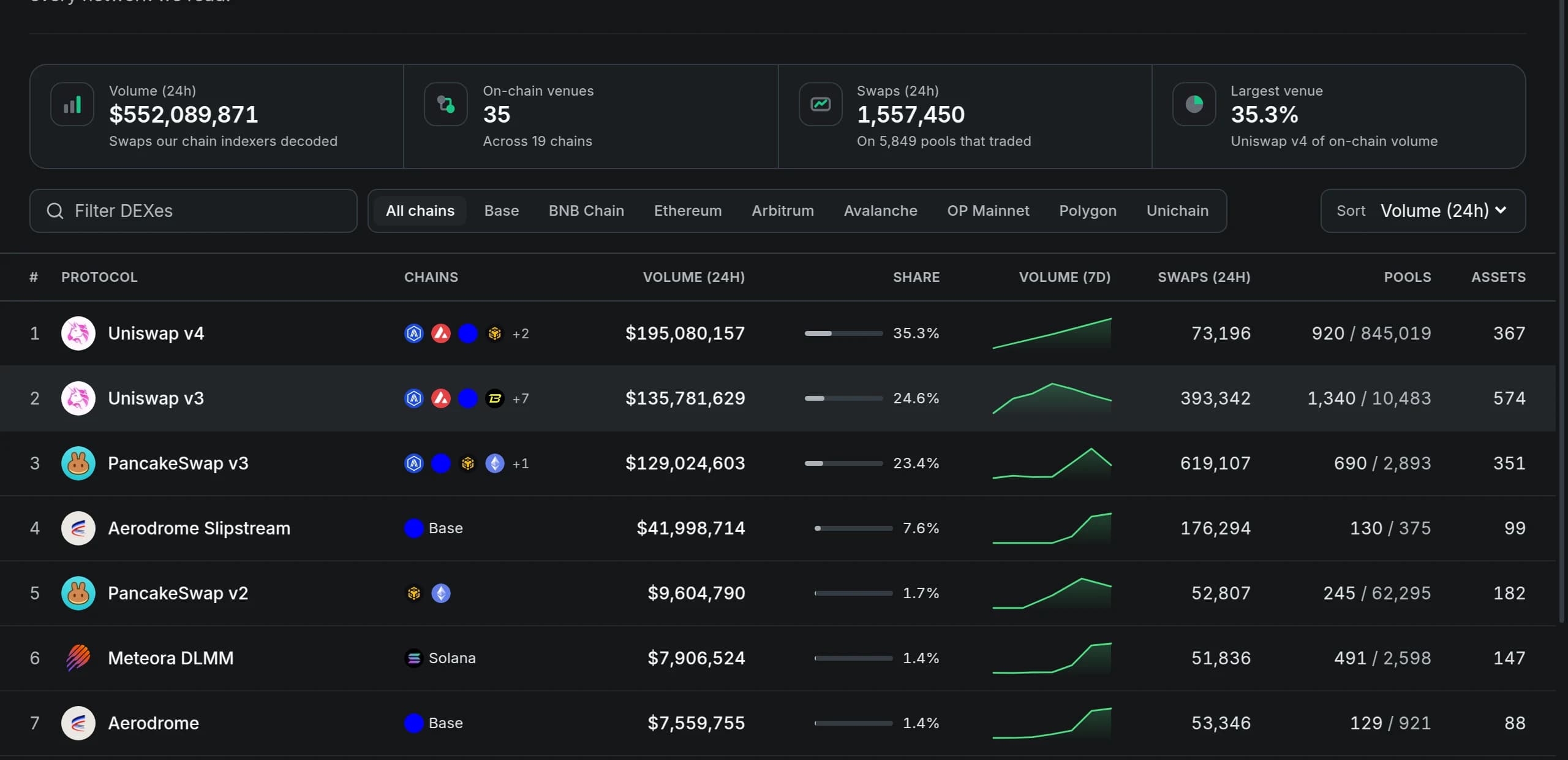Filter by BNB Chain
The width and height of the screenshot is (1568, 760).
586,211
